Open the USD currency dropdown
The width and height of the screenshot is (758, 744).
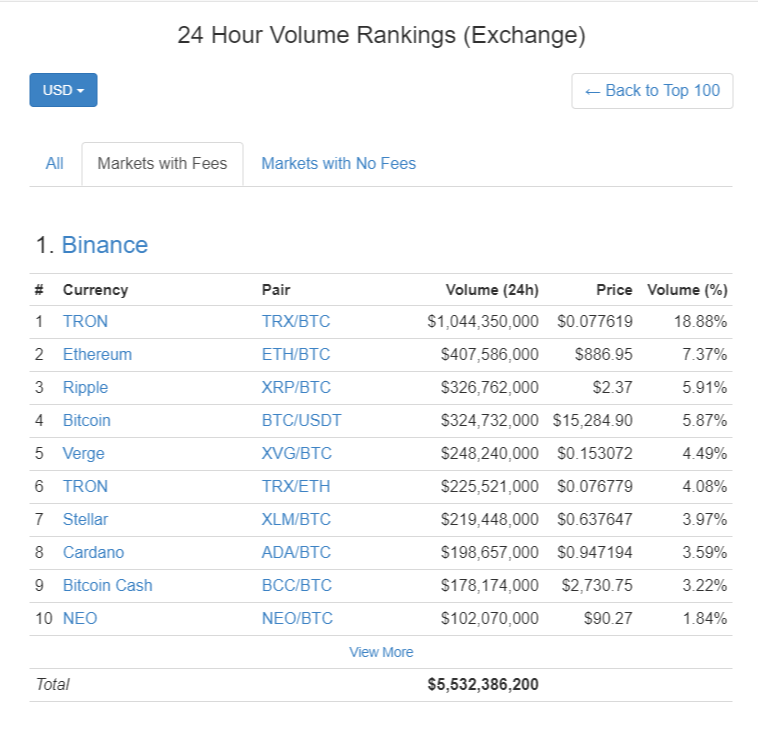[x=63, y=90]
